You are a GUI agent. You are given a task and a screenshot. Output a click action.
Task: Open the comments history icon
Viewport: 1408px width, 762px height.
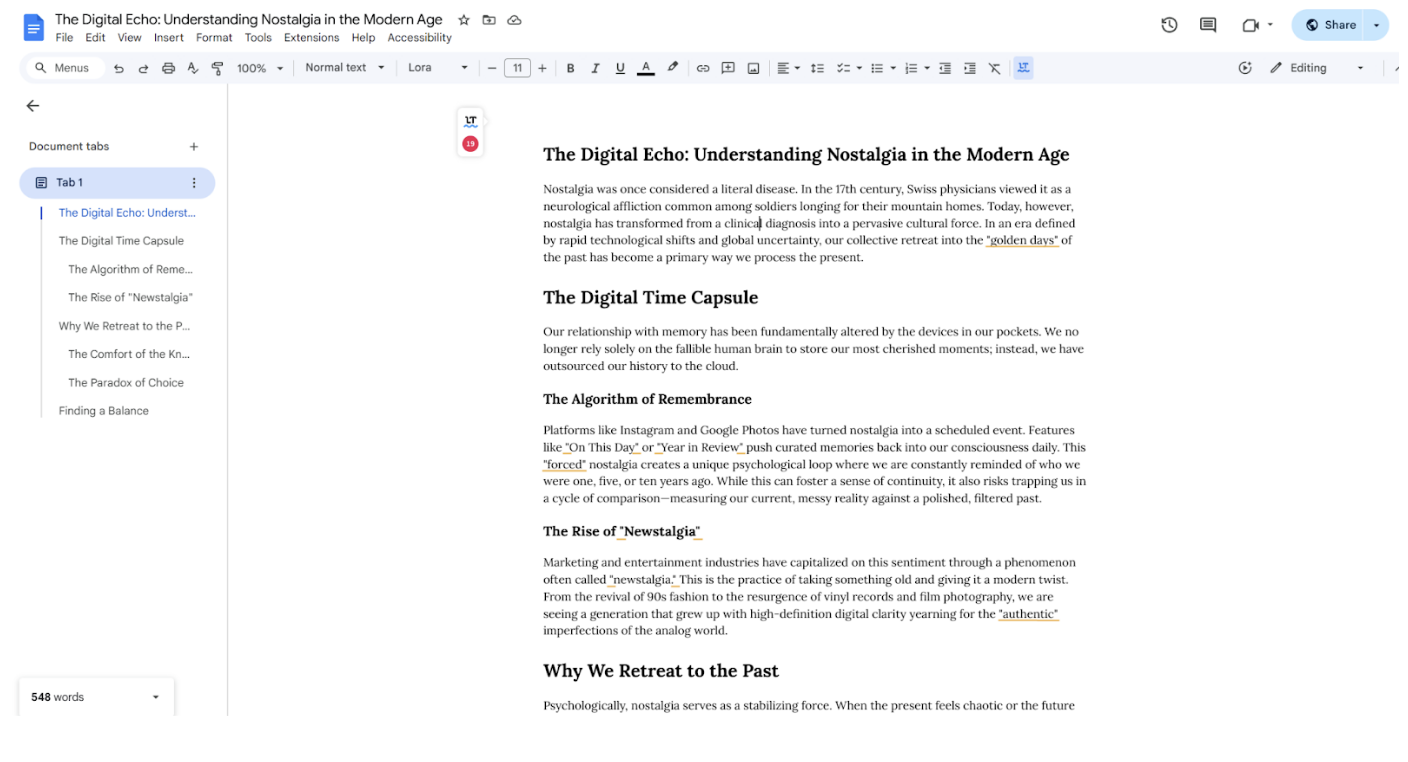coord(1208,25)
